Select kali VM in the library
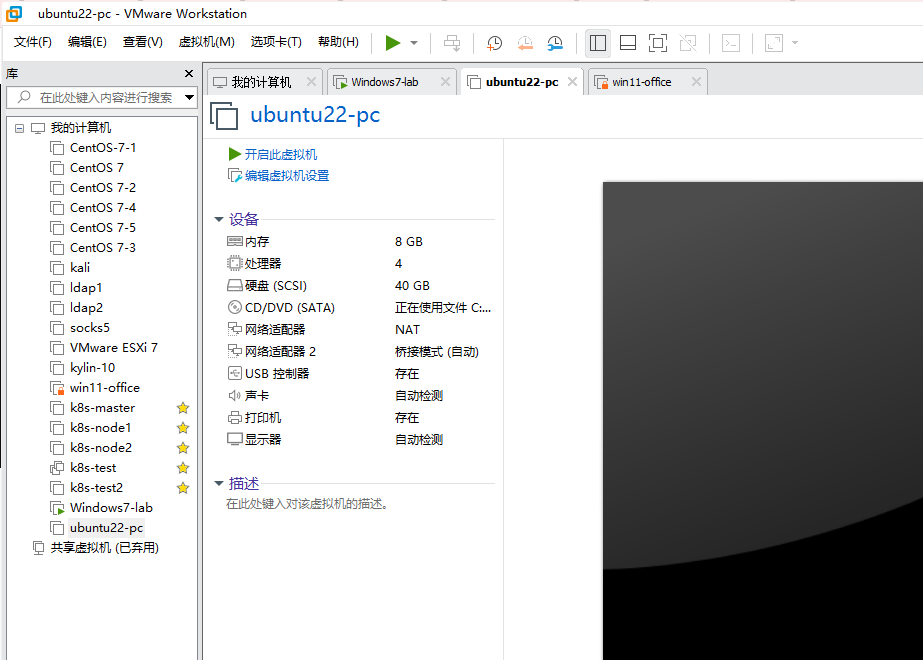The width and height of the screenshot is (923, 660). (x=80, y=267)
